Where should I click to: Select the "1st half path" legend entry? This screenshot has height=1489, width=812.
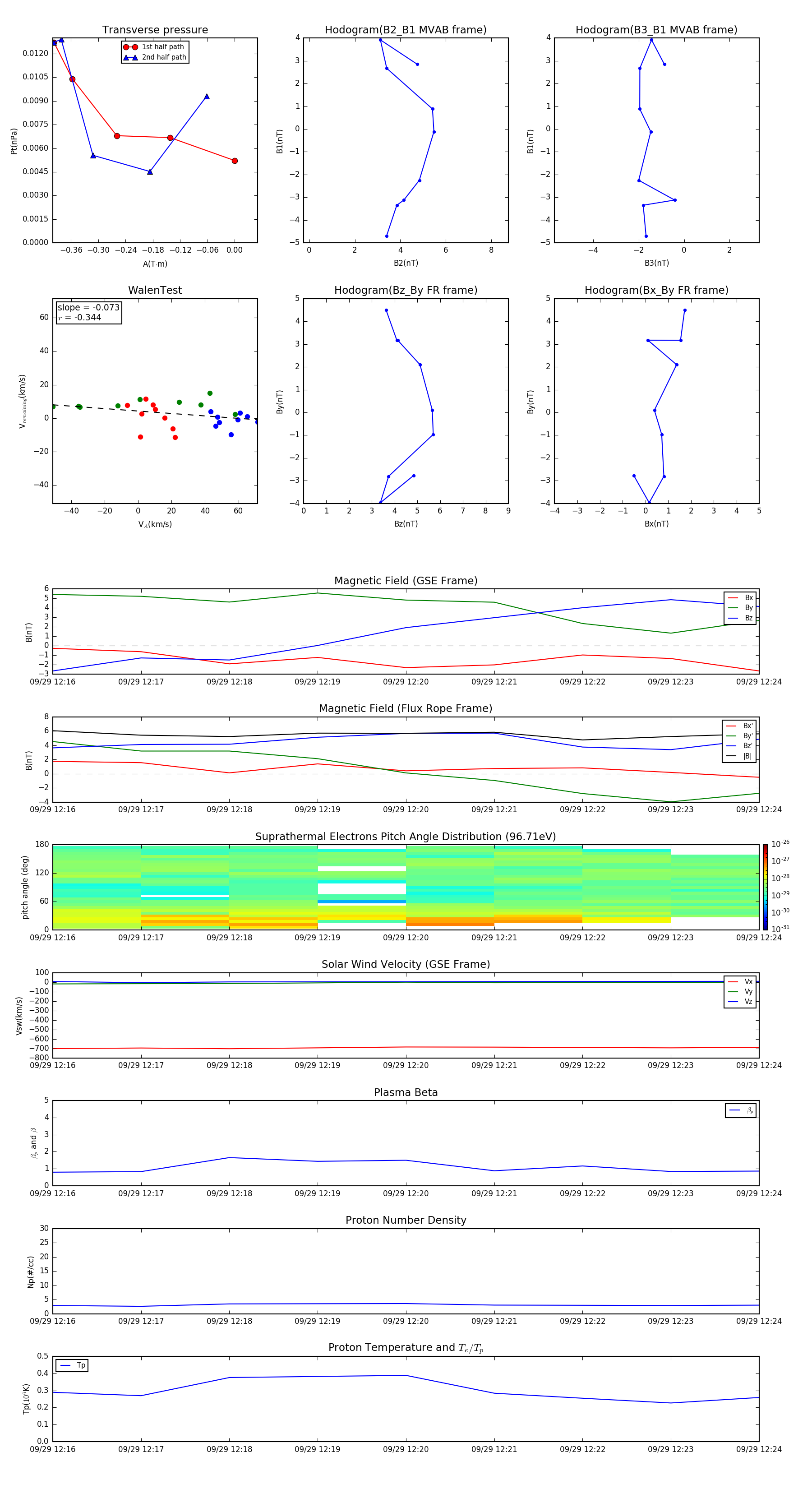154,47
